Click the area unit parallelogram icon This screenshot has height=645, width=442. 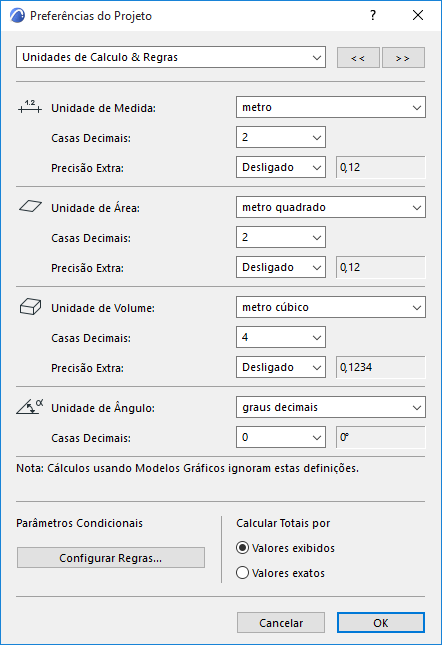coord(30,206)
